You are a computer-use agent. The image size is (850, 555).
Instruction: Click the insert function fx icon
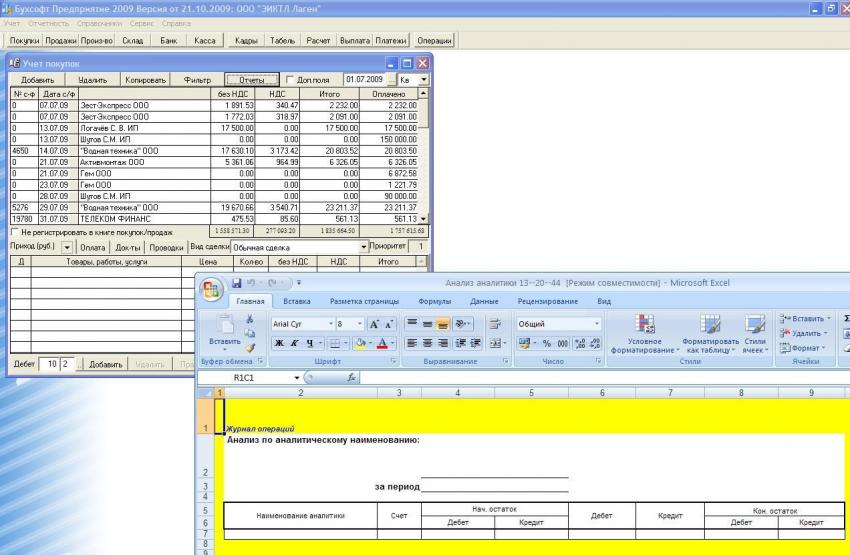click(x=351, y=378)
